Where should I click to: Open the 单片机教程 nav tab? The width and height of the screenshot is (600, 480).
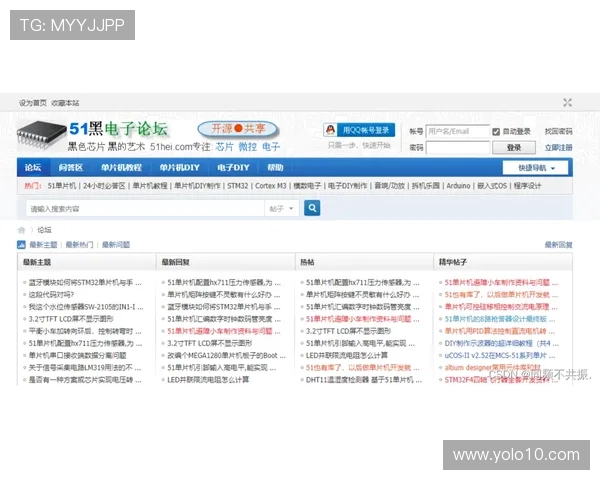[x=121, y=167]
